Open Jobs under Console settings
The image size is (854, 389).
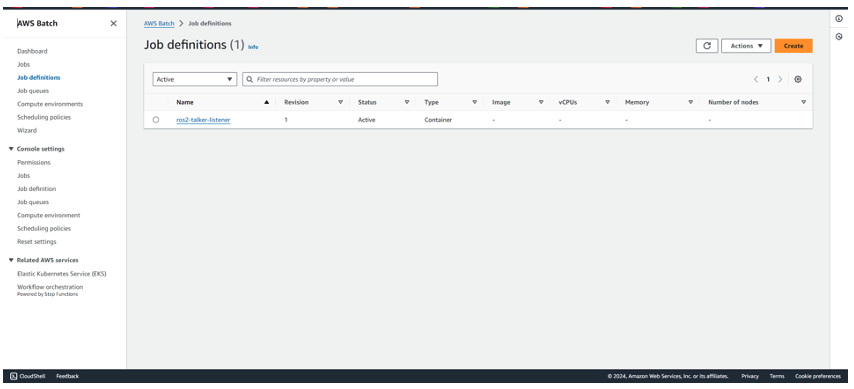pos(23,175)
